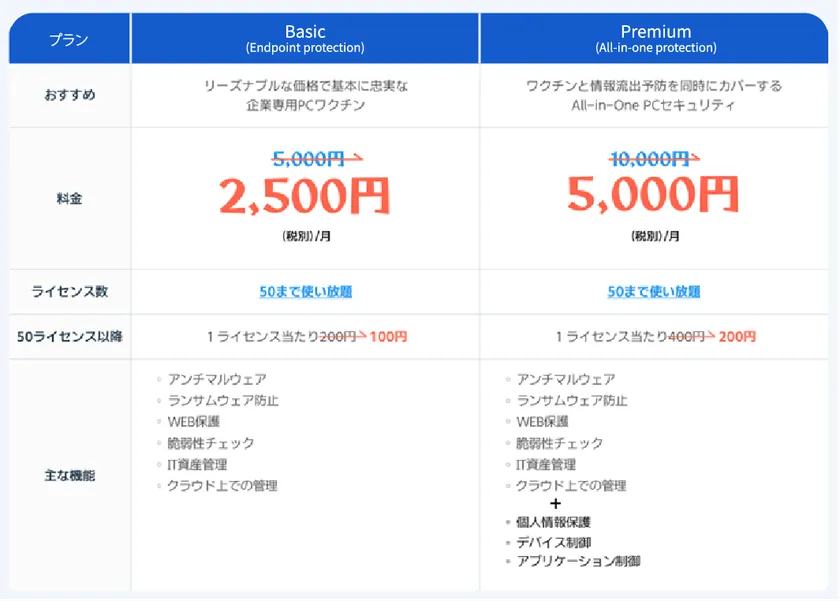Click the "プラン" header cell
Image resolution: width=840 pixels, height=601 pixels.
pyautogui.click(x=69, y=40)
